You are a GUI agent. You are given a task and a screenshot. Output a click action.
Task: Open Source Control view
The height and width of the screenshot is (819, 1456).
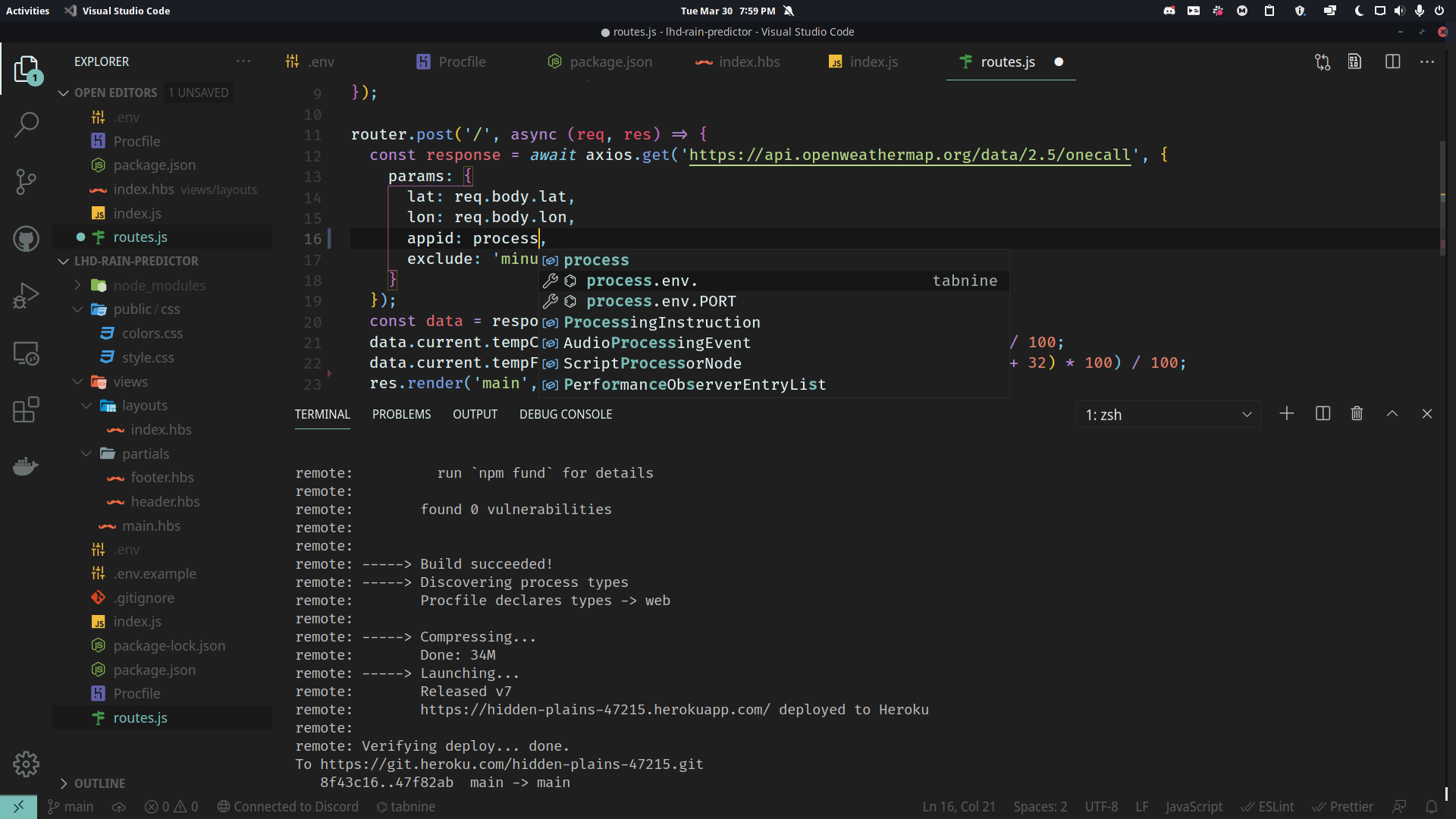(26, 181)
